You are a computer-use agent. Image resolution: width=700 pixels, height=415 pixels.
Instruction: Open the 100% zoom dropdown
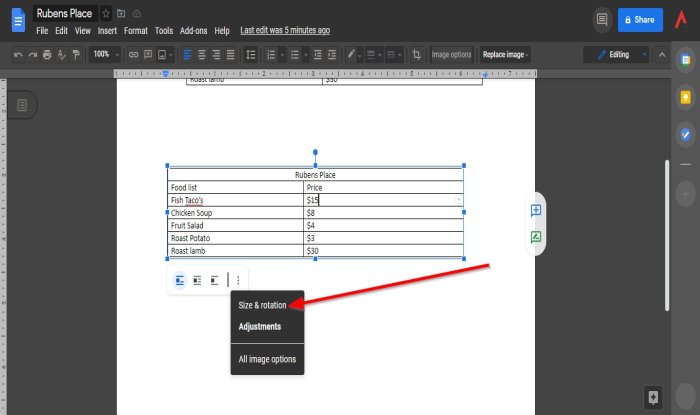click(x=105, y=54)
